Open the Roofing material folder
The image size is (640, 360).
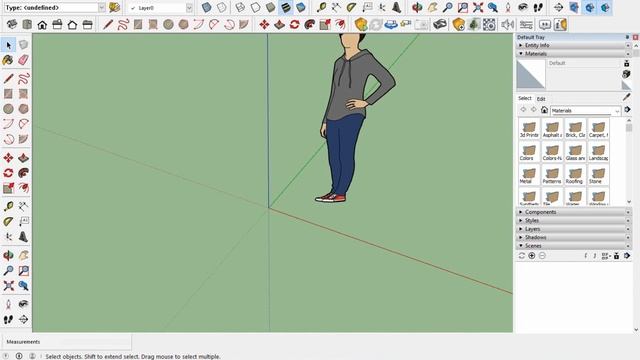(x=575, y=176)
